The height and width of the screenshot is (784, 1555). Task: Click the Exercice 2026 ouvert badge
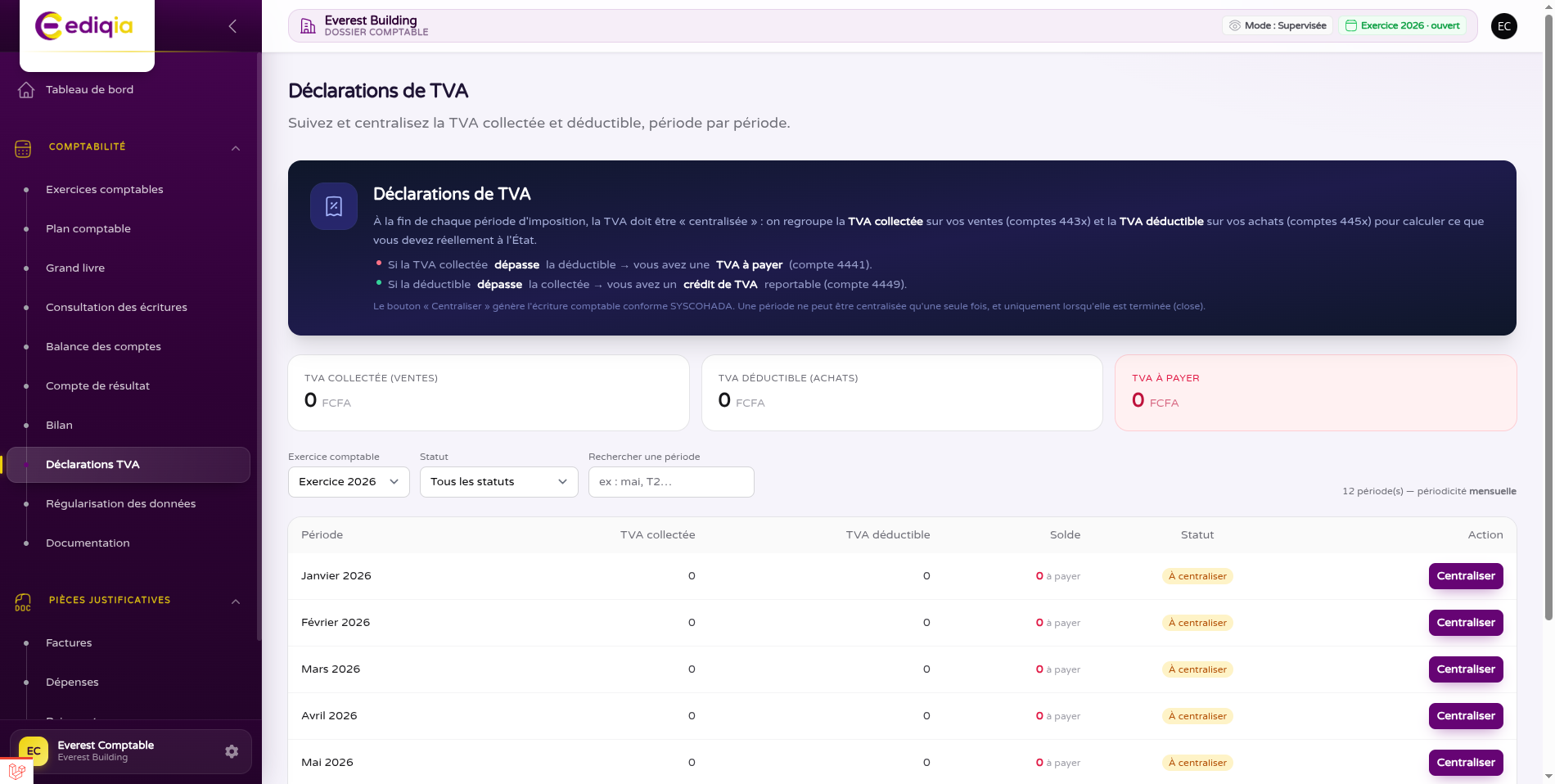pos(1403,25)
